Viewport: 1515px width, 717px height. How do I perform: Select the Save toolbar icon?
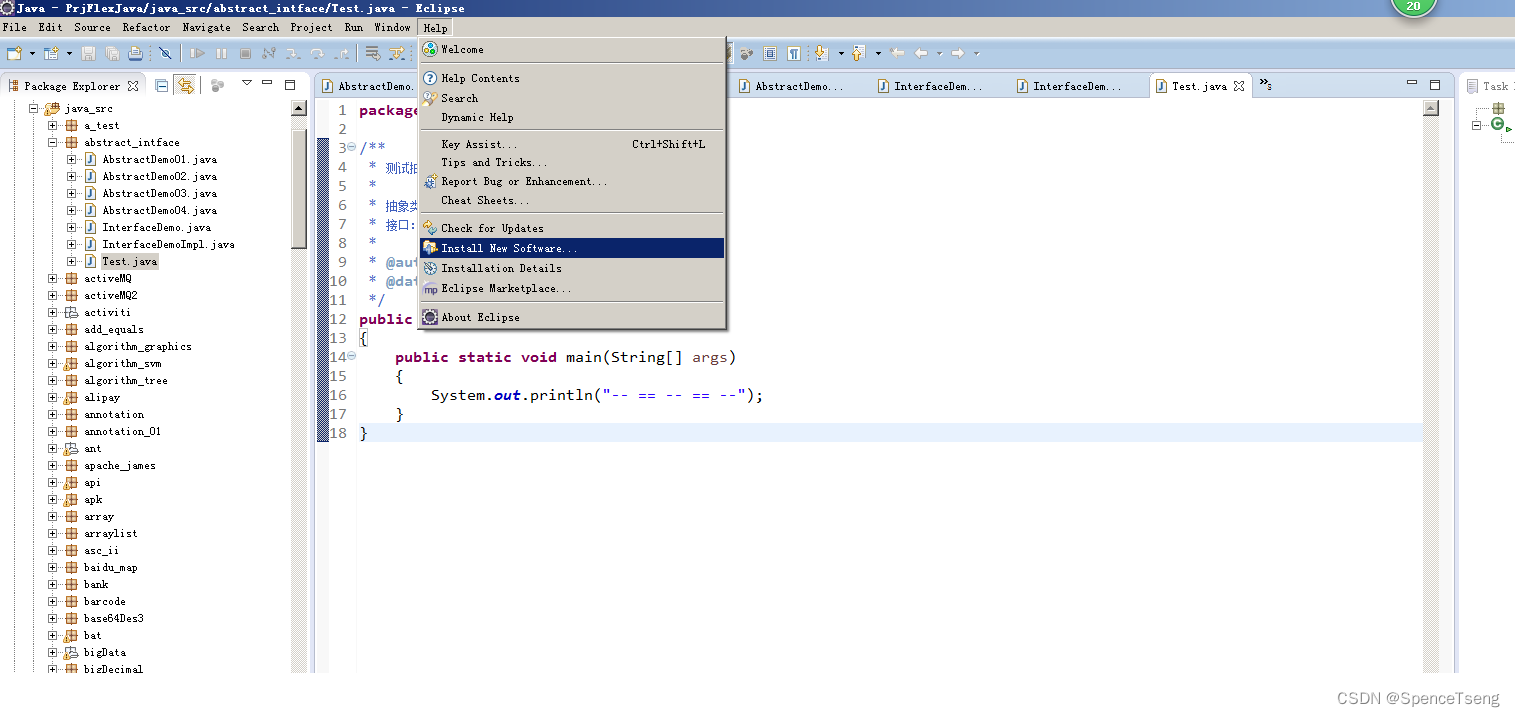(88, 54)
